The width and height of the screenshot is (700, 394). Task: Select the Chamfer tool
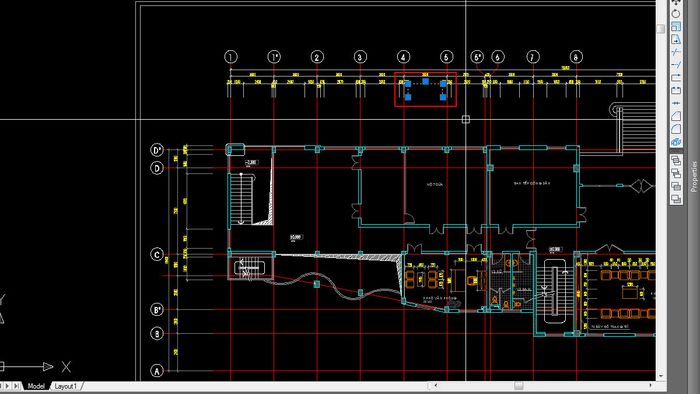pyautogui.click(x=676, y=116)
